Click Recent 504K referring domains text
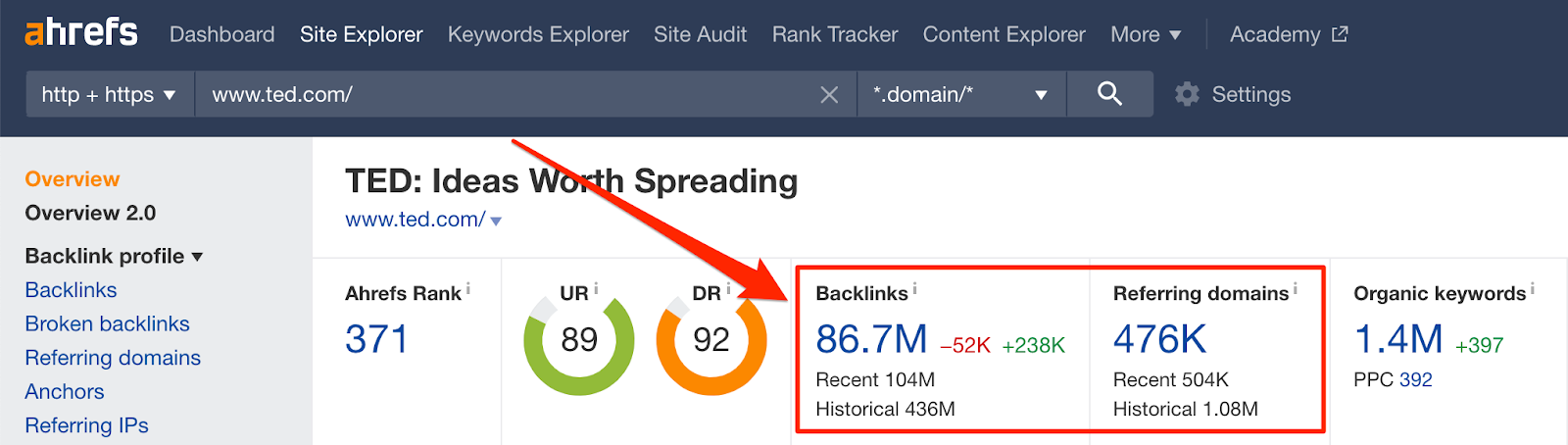This screenshot has width=1568, height=445. 1170,379
